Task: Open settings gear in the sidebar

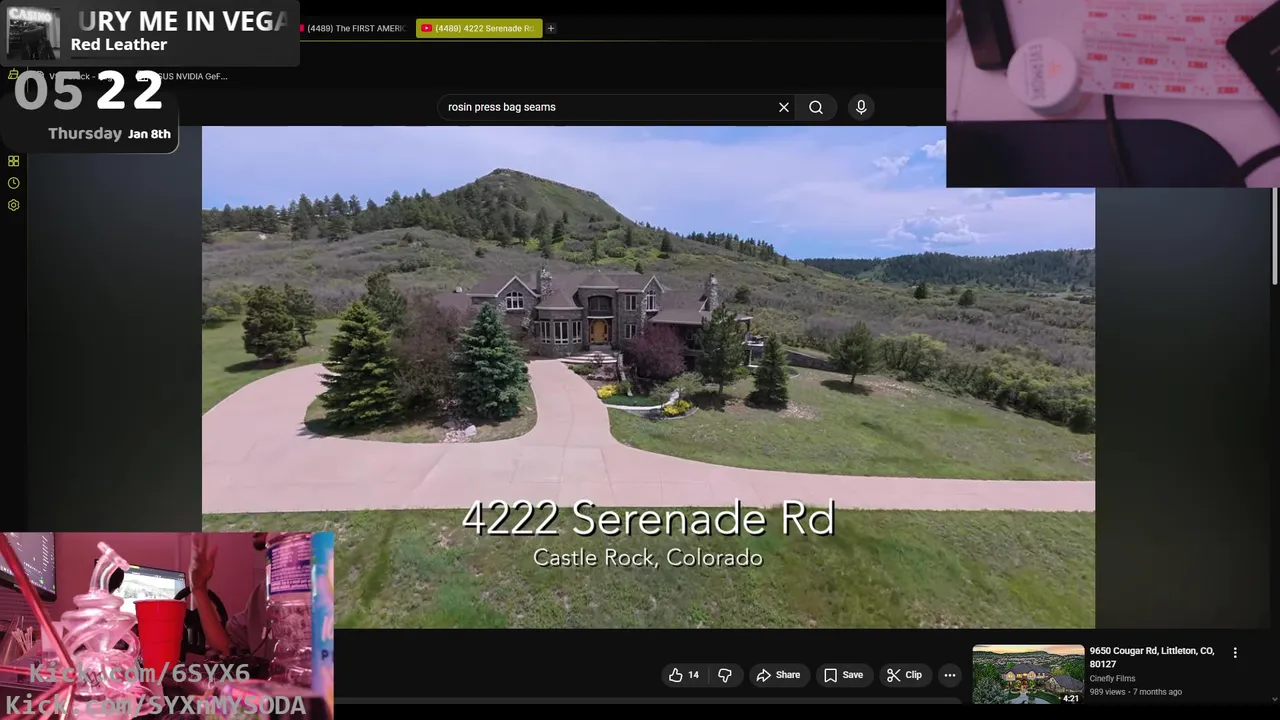Action: [x=13, y=205]
